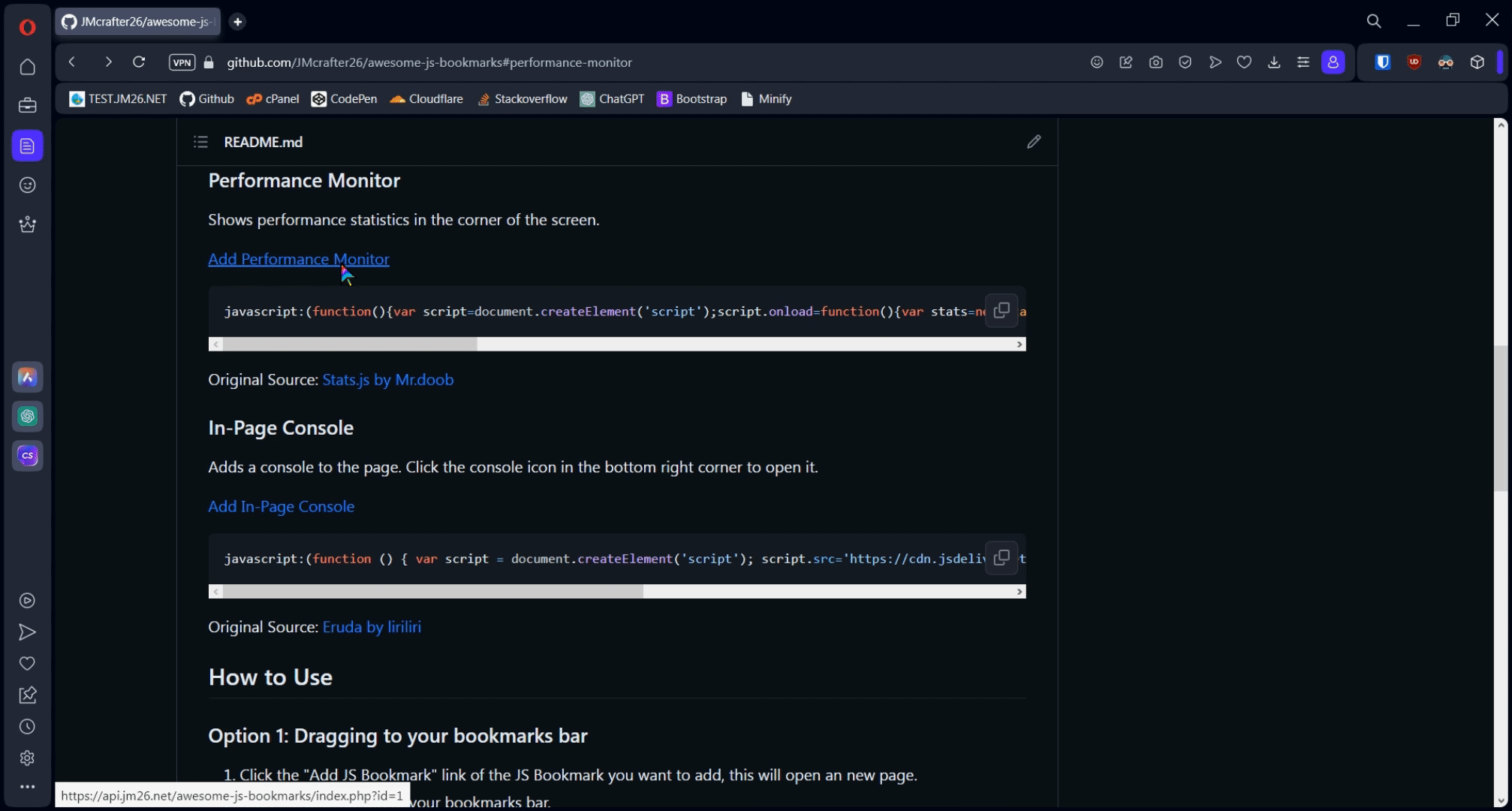This screenshot has width=1512, height=811.
Task: Open the Easy Setup sliders menu
Action: pyautogui.click(x=1303, y=62)
